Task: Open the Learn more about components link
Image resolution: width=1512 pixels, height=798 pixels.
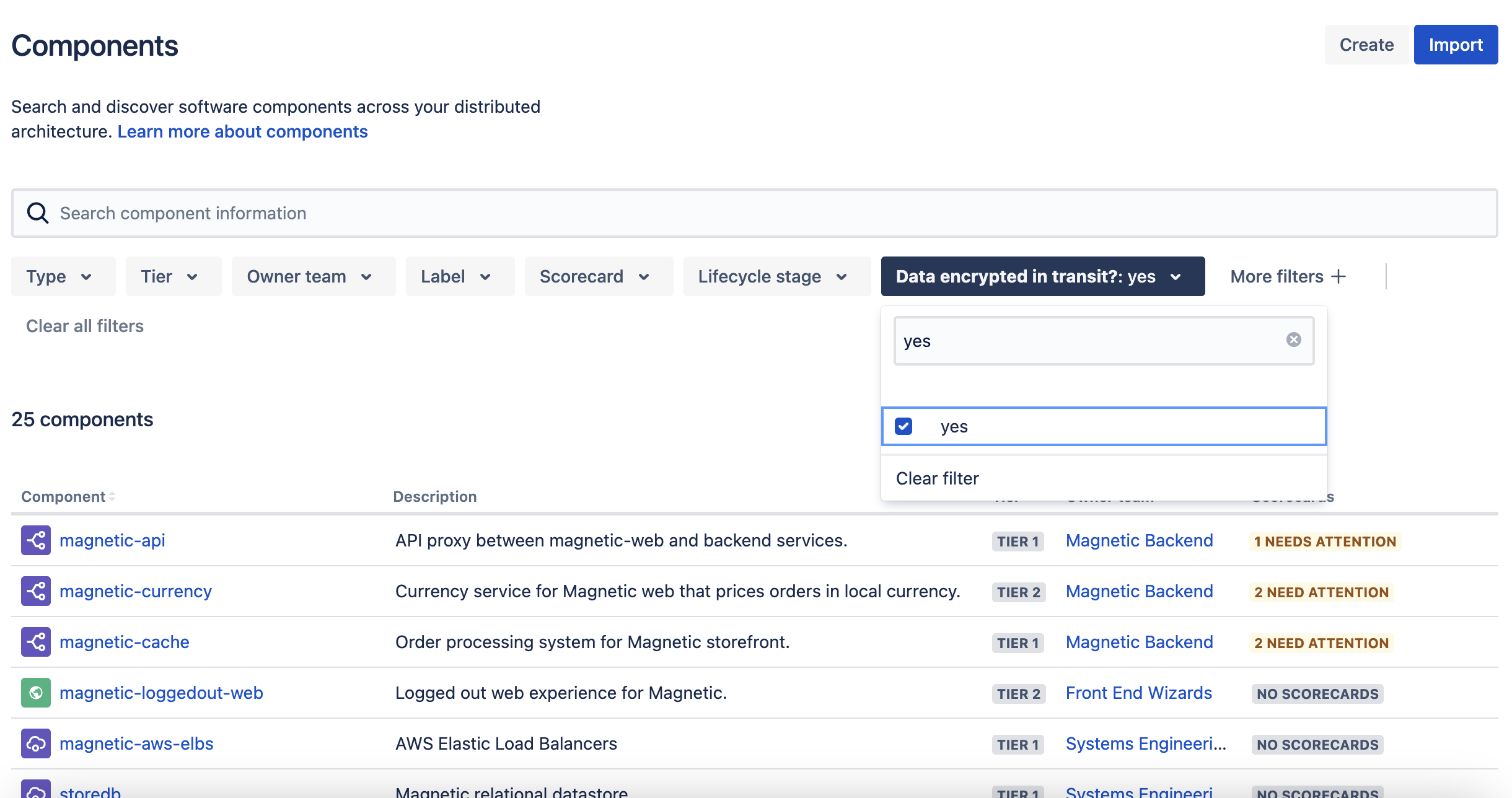Action: coord(242,131)
